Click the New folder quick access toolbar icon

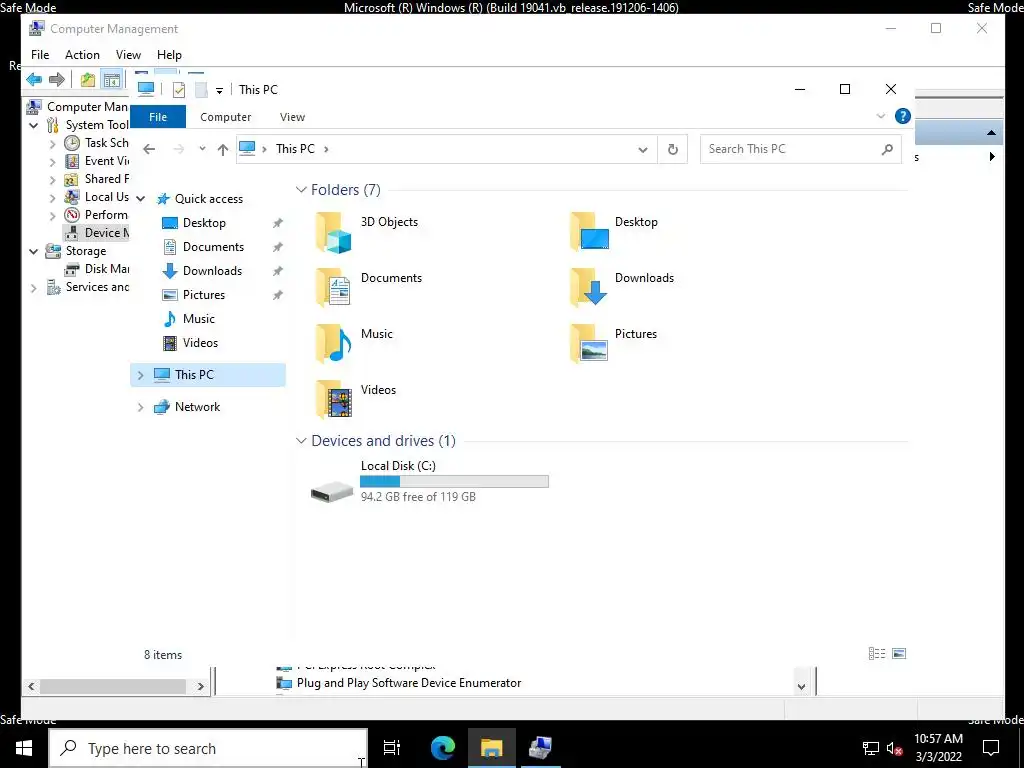pos(201,90)
